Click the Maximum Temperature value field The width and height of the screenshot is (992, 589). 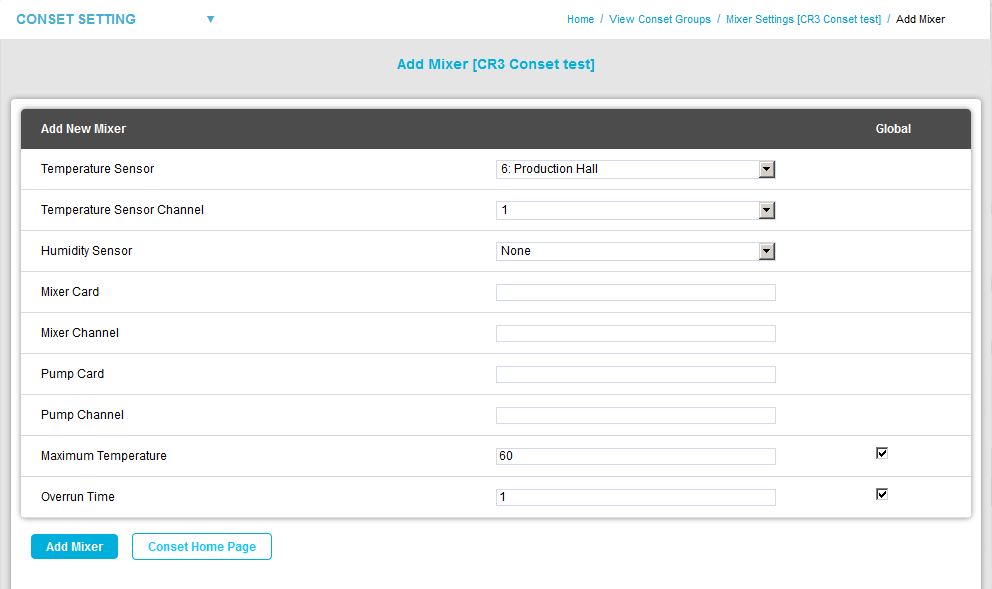point(635,456)
